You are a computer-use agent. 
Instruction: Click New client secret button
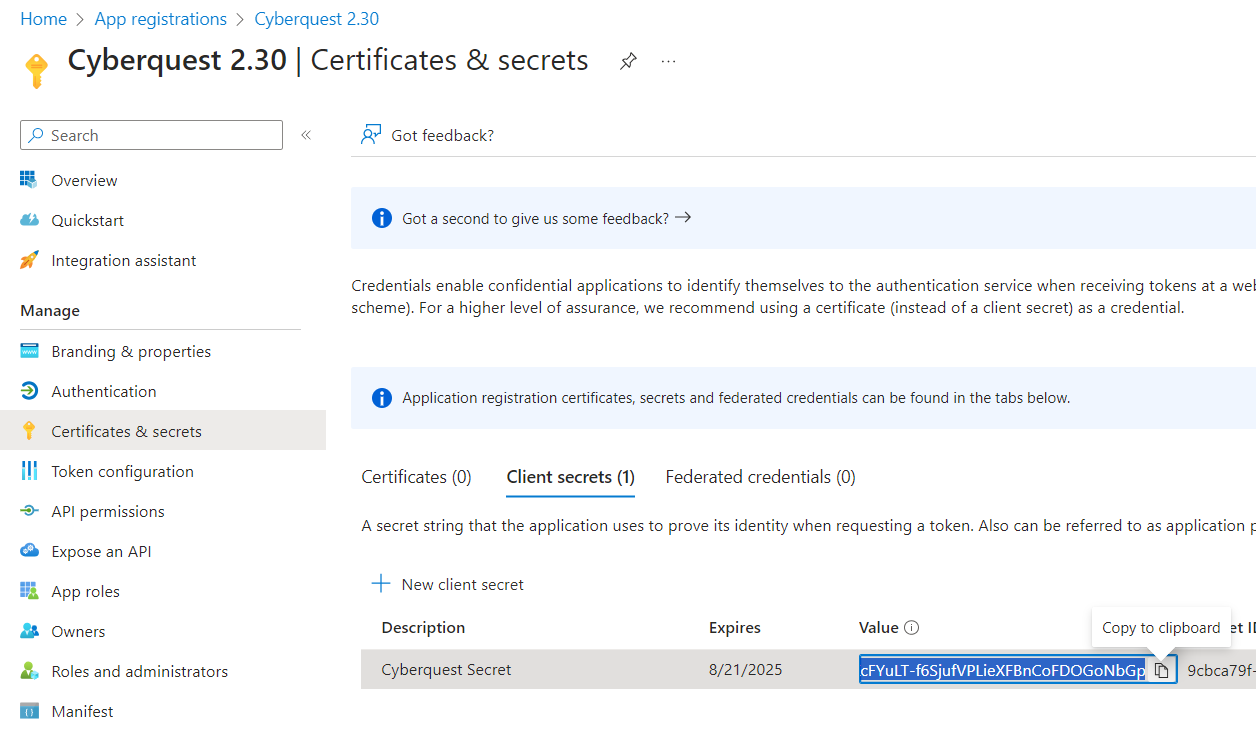tap(448, 584)
